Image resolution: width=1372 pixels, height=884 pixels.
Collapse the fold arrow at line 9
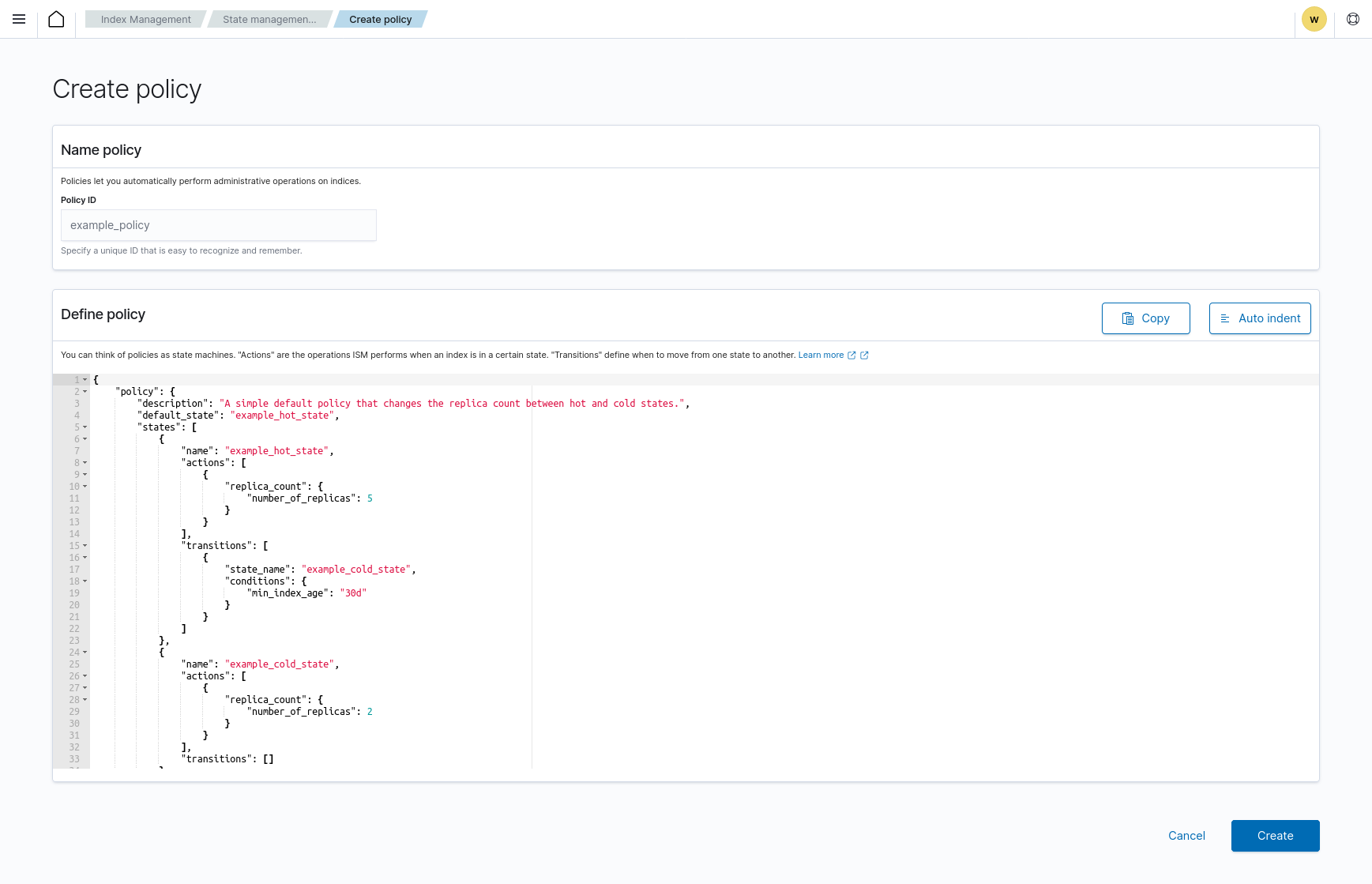[85, 475]
